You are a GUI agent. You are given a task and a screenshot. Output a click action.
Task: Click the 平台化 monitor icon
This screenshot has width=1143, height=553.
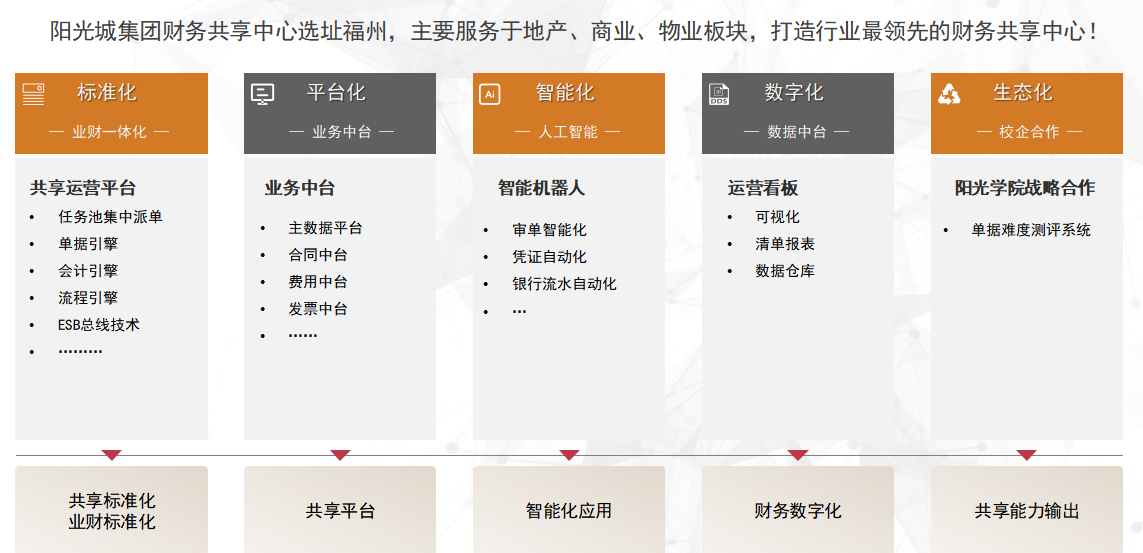262,94
